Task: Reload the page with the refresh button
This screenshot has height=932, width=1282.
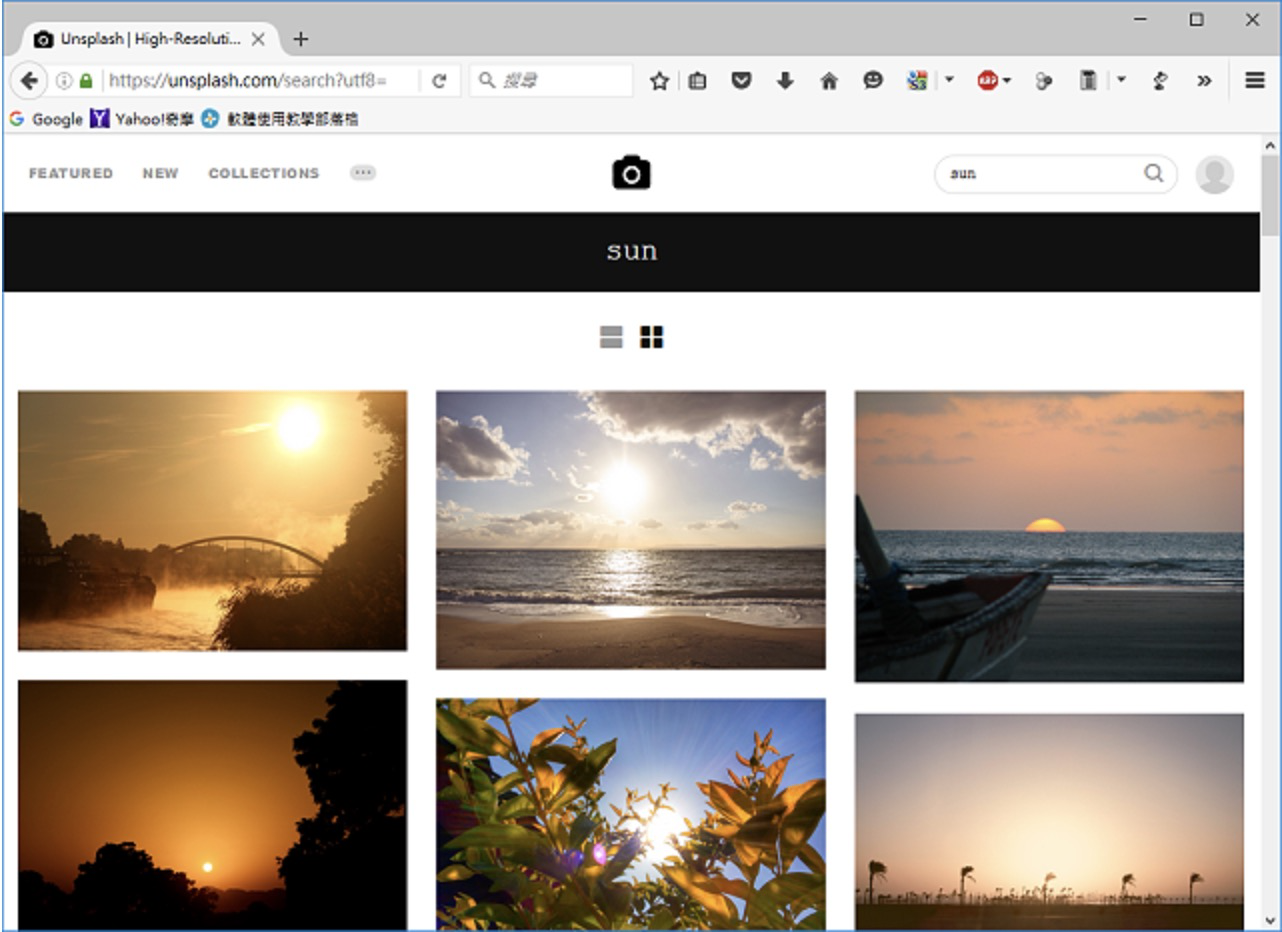Action: (438, 81)
